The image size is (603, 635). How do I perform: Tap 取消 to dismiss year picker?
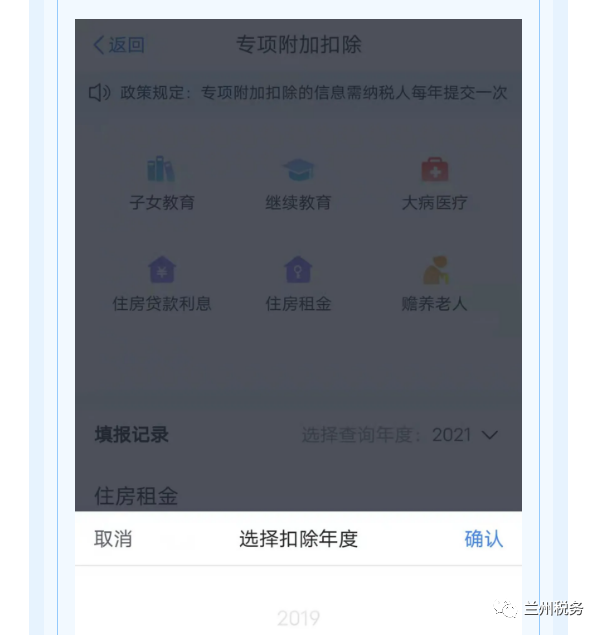(113, 539)
